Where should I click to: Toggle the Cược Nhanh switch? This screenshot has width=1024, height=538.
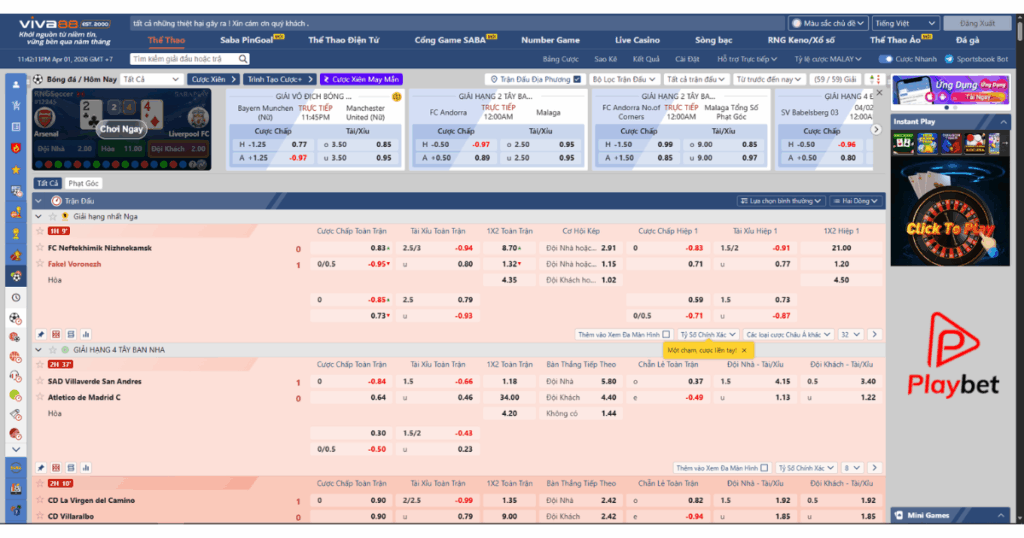pos(886,59)
